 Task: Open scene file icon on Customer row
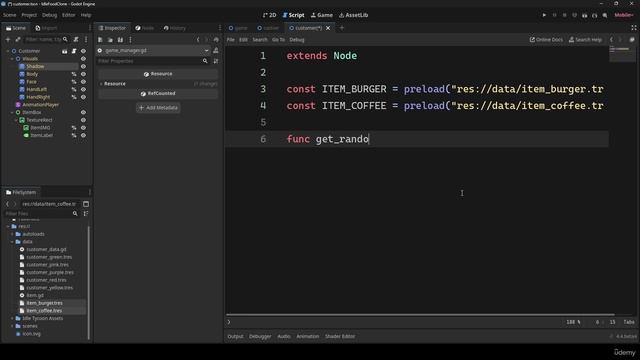[x=64, y=51]
